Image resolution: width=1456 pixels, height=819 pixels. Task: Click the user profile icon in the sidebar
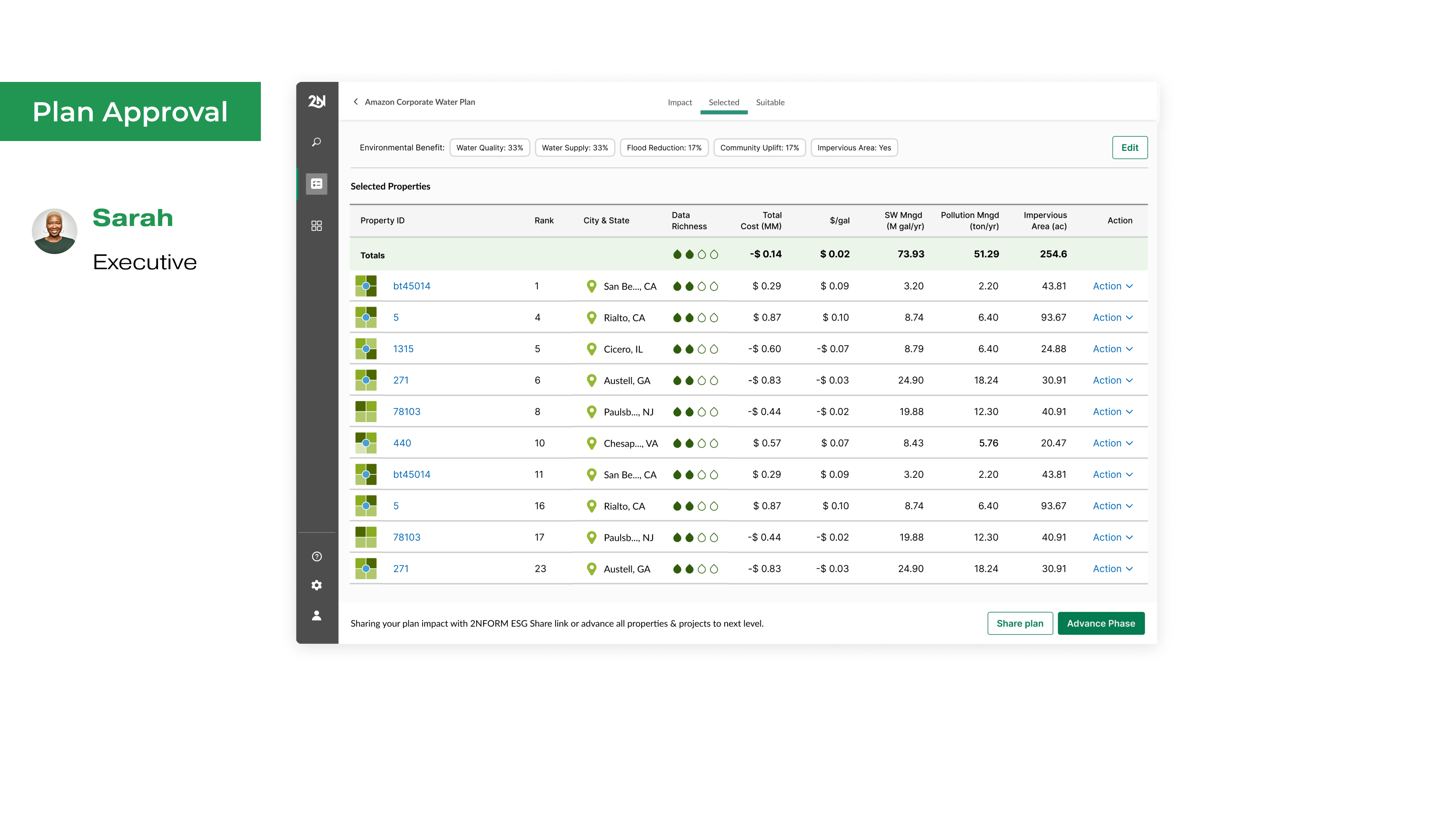point(317,615)
